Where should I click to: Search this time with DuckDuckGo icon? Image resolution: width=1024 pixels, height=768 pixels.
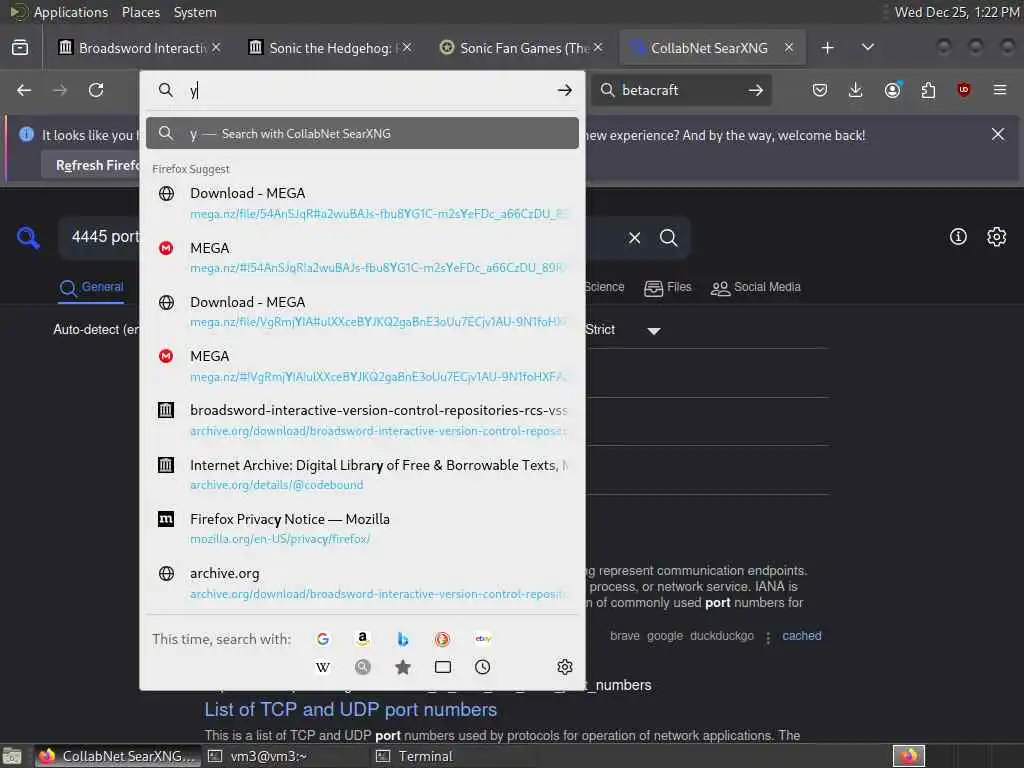[443, 639]
